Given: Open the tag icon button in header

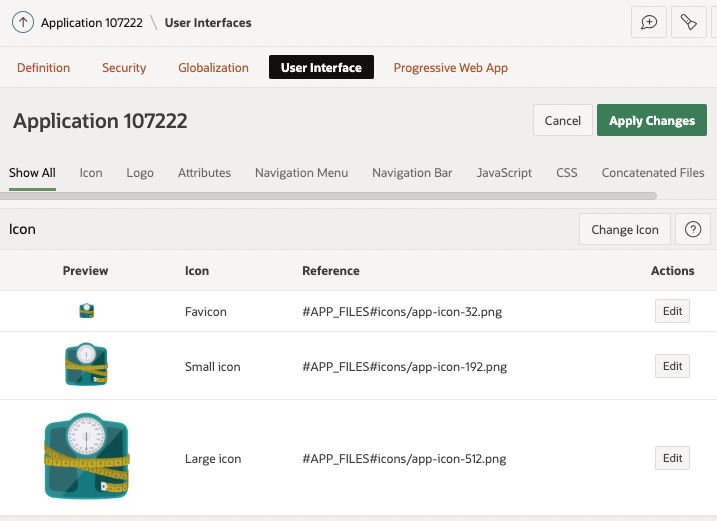Looking at the screenshot, I should point(689,22).
